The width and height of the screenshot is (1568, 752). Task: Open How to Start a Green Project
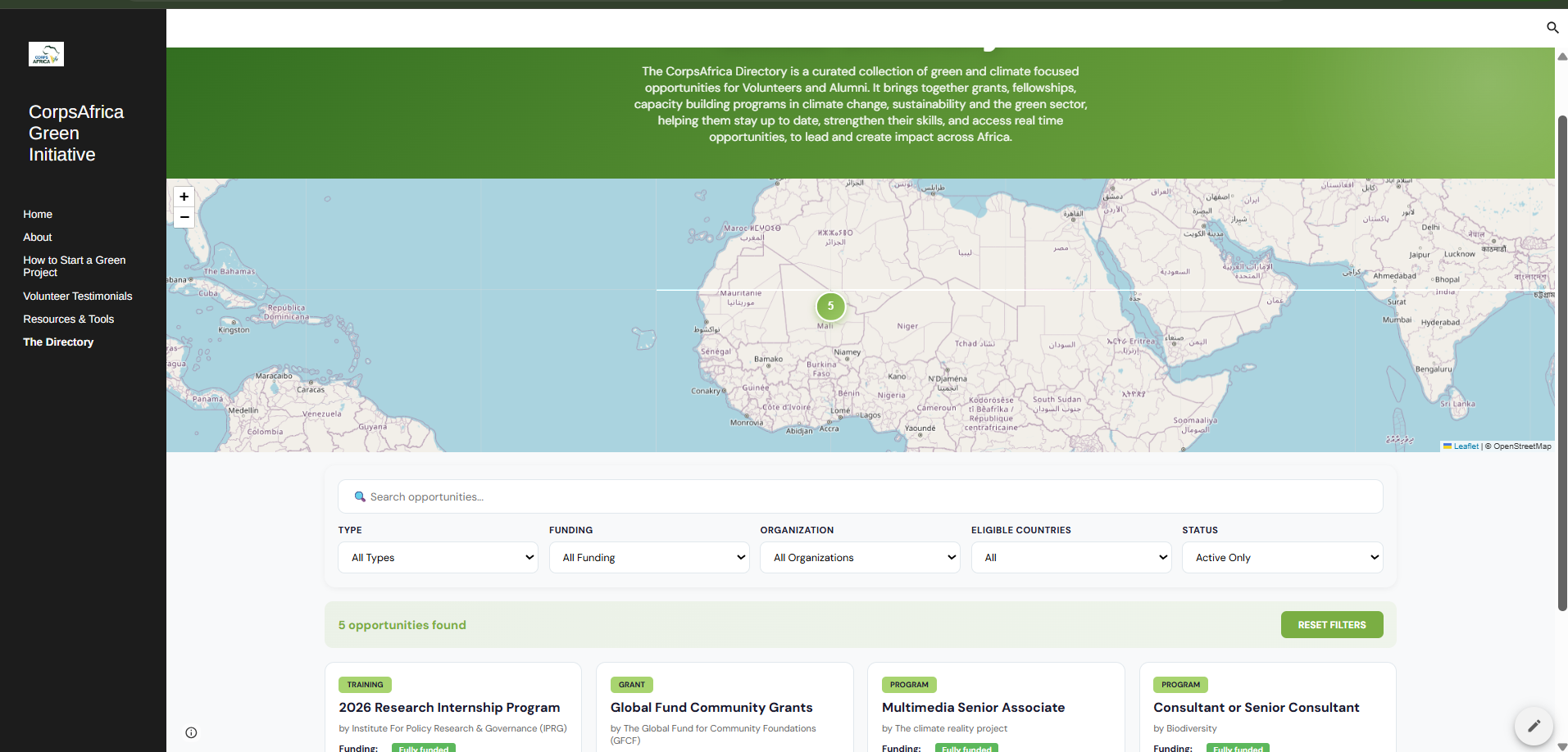pyautogui.click(x=75, y=266)
